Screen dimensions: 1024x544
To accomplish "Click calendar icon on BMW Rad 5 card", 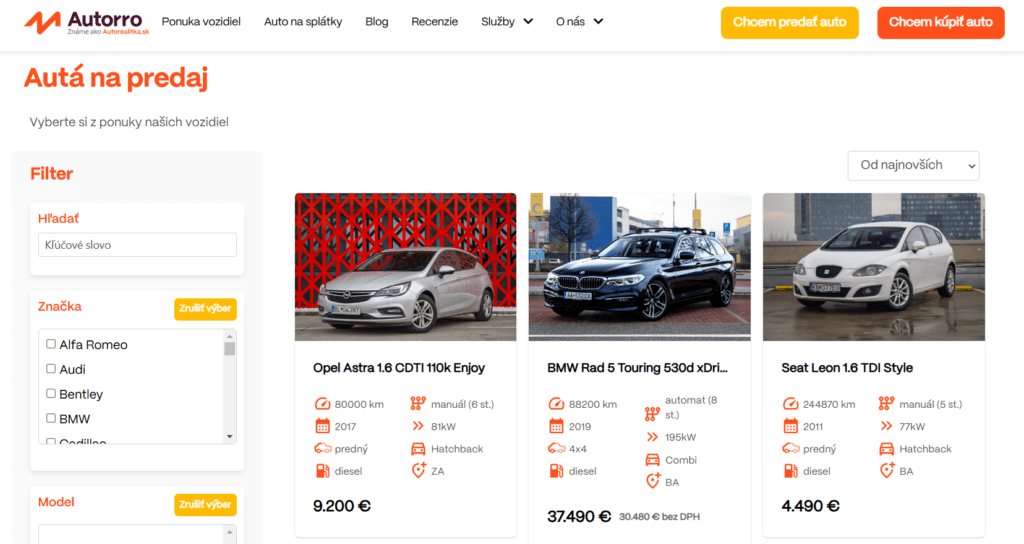I will click(556, 426).
